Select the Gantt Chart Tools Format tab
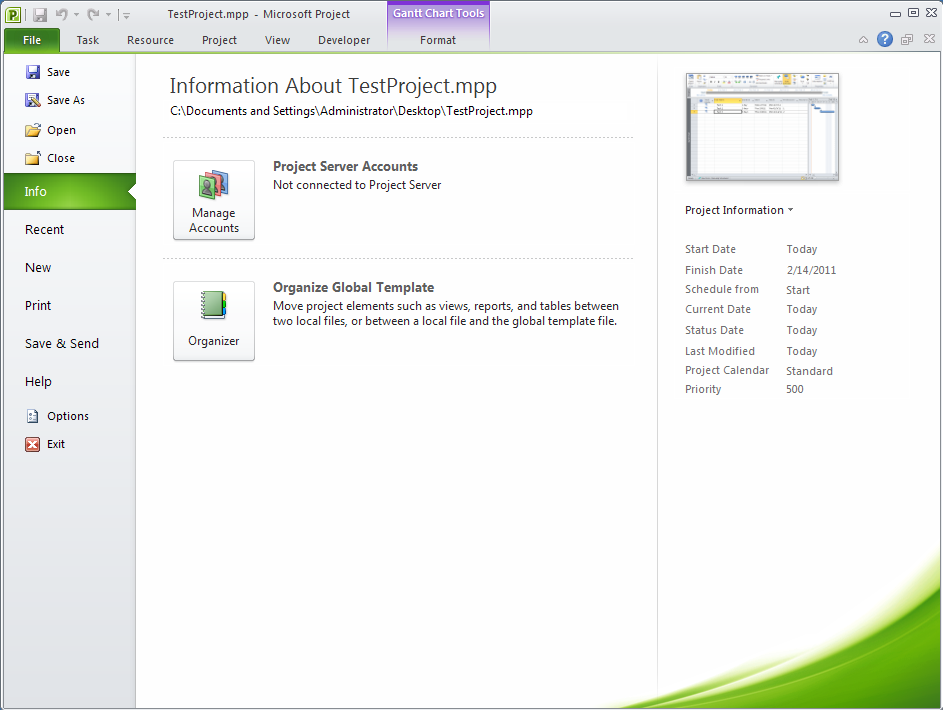This screenshot has width=943, height=710. tap(437, 40)
